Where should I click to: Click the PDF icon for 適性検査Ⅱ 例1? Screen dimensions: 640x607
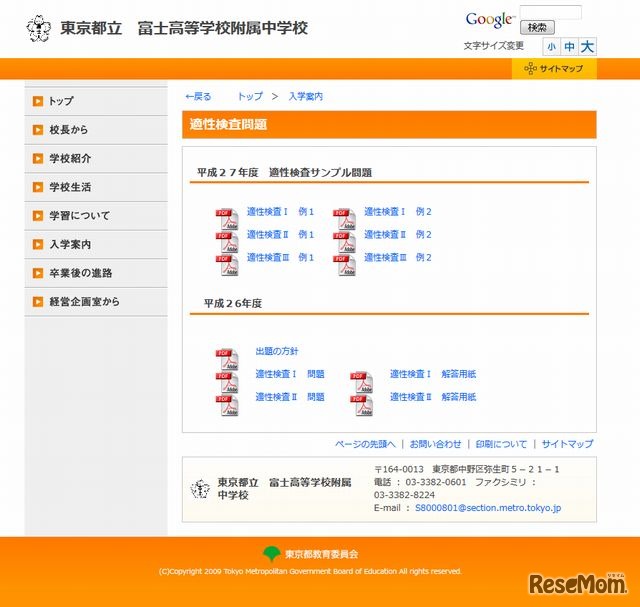pyautogui.click(x=227, y=242)
